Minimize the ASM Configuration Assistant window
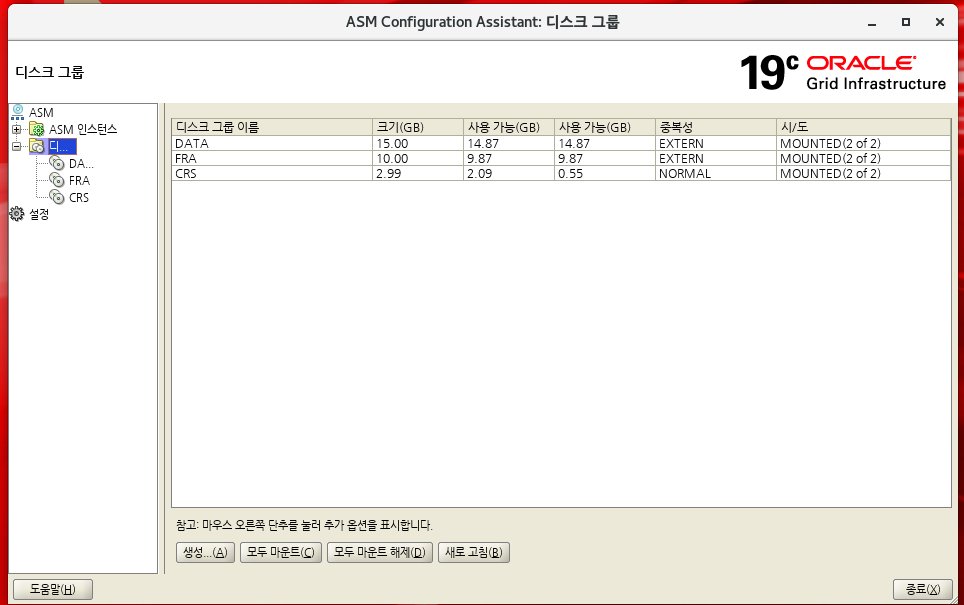The height and width of the screenshot is (605, 964). point(872,23)
